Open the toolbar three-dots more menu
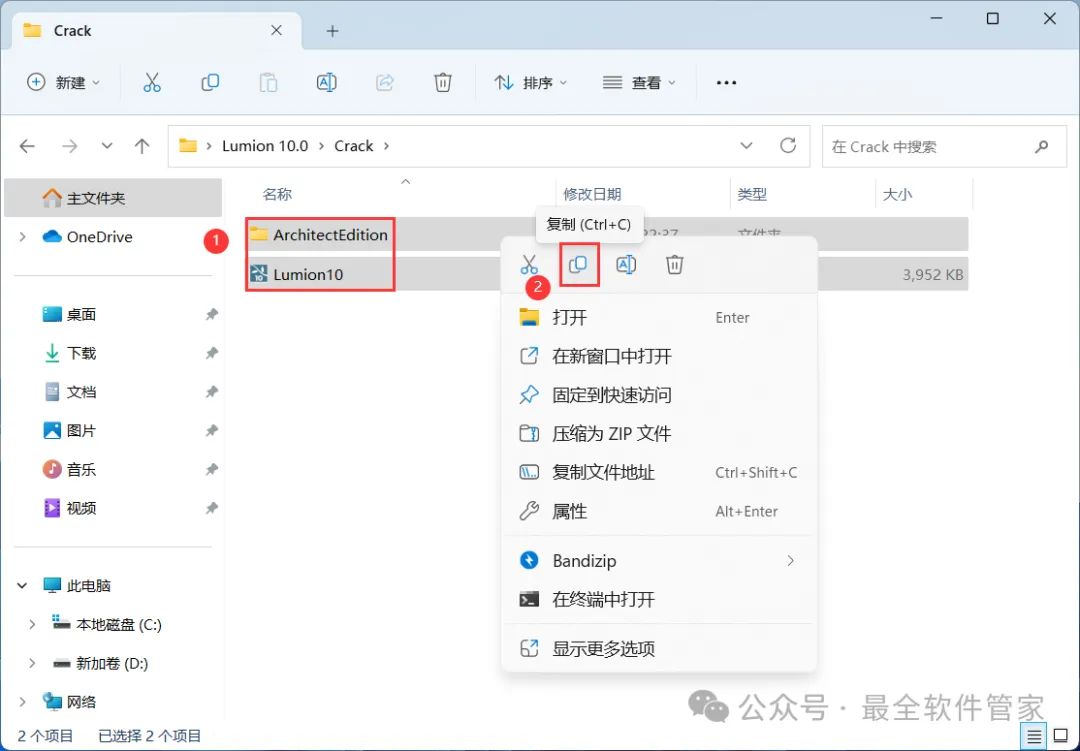The height and width of the screenshot is (751, 1080). 727,83
